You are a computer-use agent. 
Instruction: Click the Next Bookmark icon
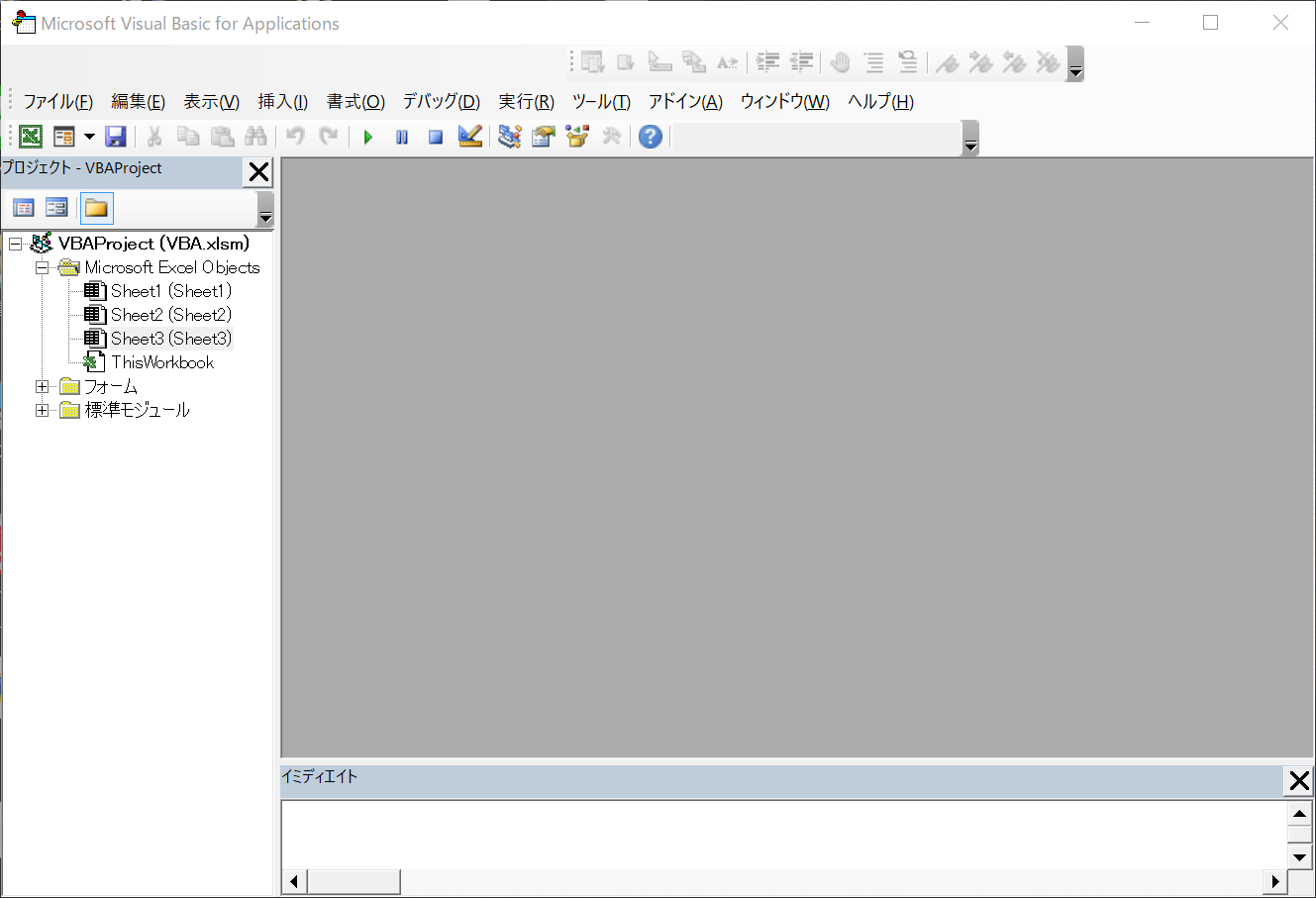click(x=981, y=62)
